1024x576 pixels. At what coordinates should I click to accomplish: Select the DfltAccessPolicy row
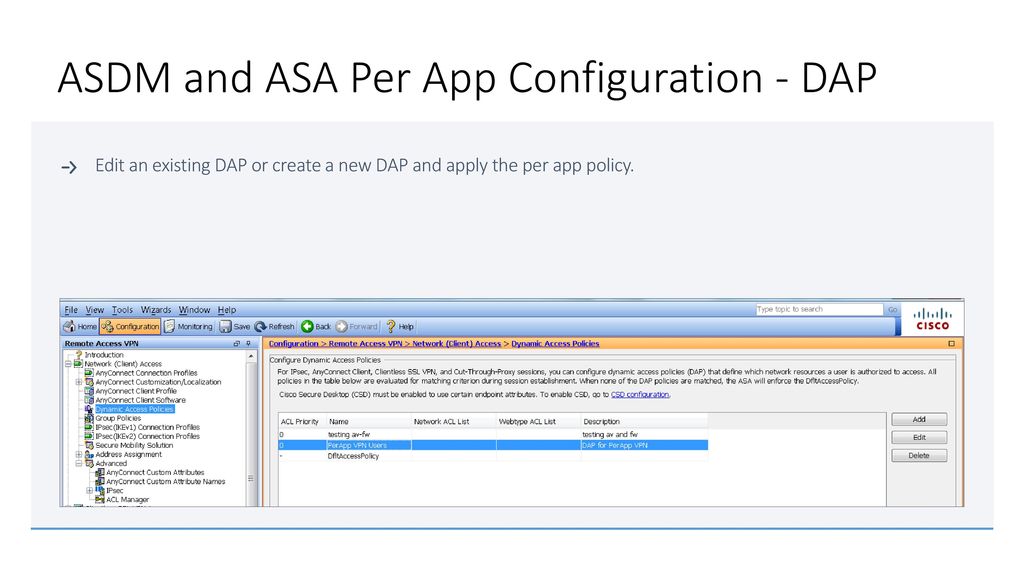pyautogui.click(x=493, y=456)
